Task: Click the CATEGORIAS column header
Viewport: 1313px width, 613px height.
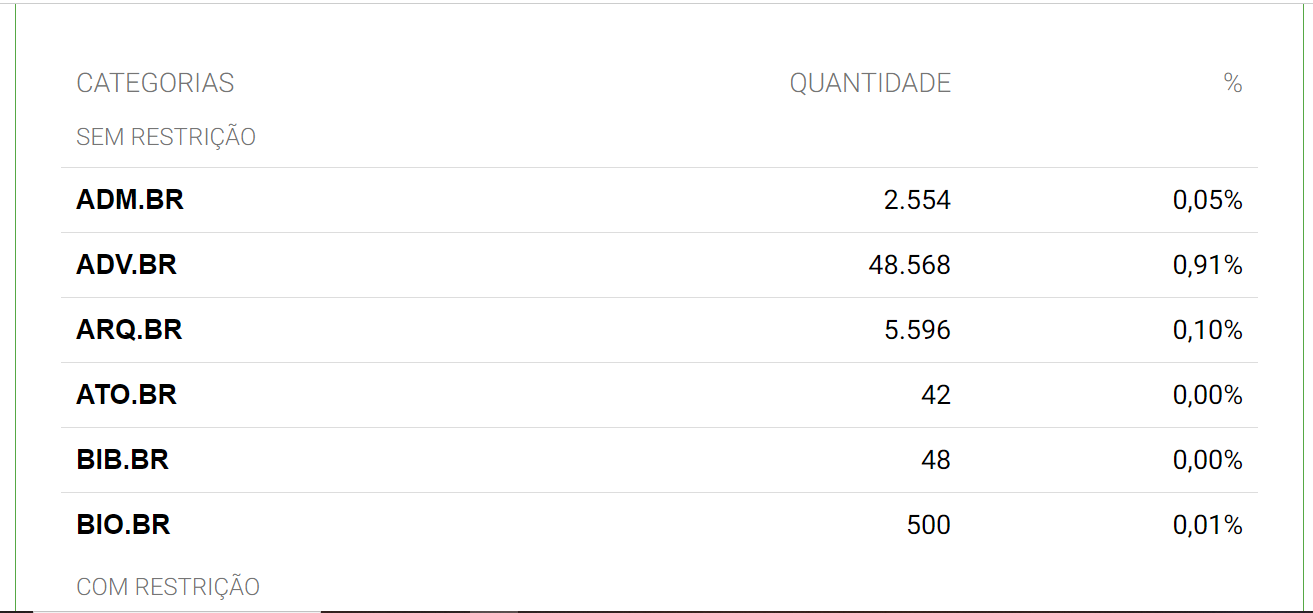Action: 155,83
